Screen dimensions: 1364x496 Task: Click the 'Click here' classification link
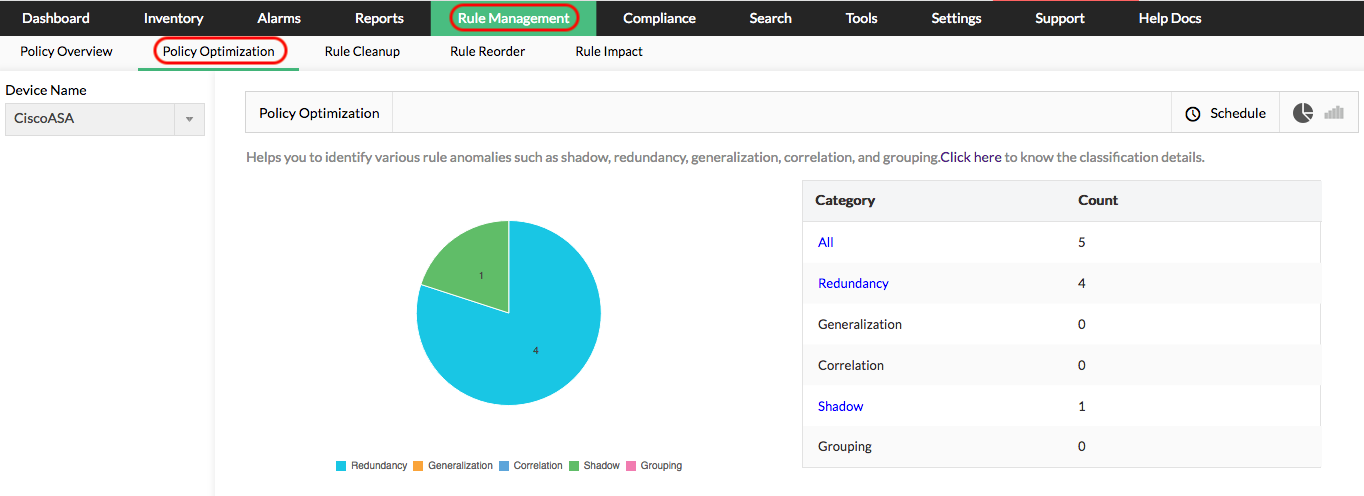pos(971,157)
